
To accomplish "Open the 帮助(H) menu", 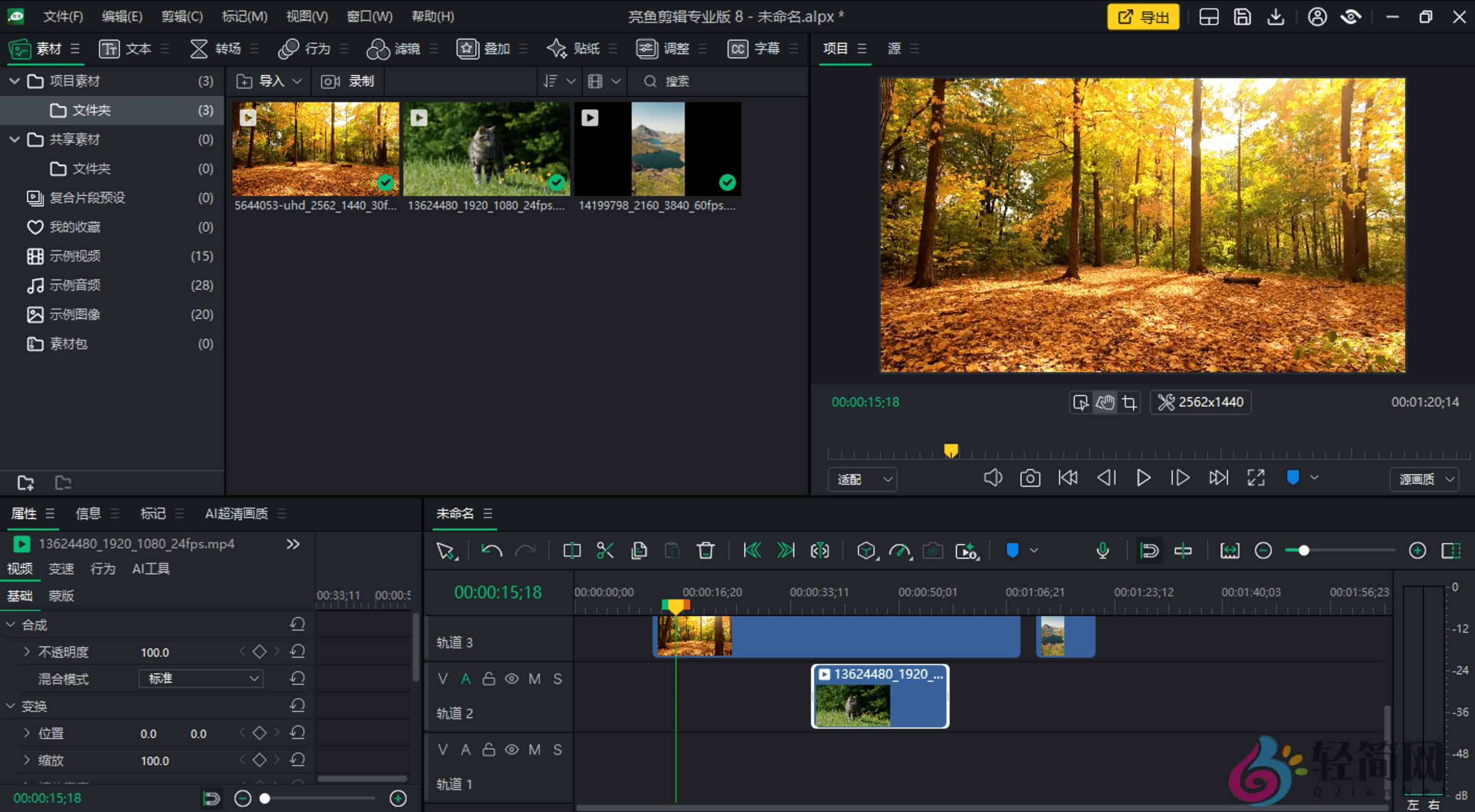I will 434,17.
